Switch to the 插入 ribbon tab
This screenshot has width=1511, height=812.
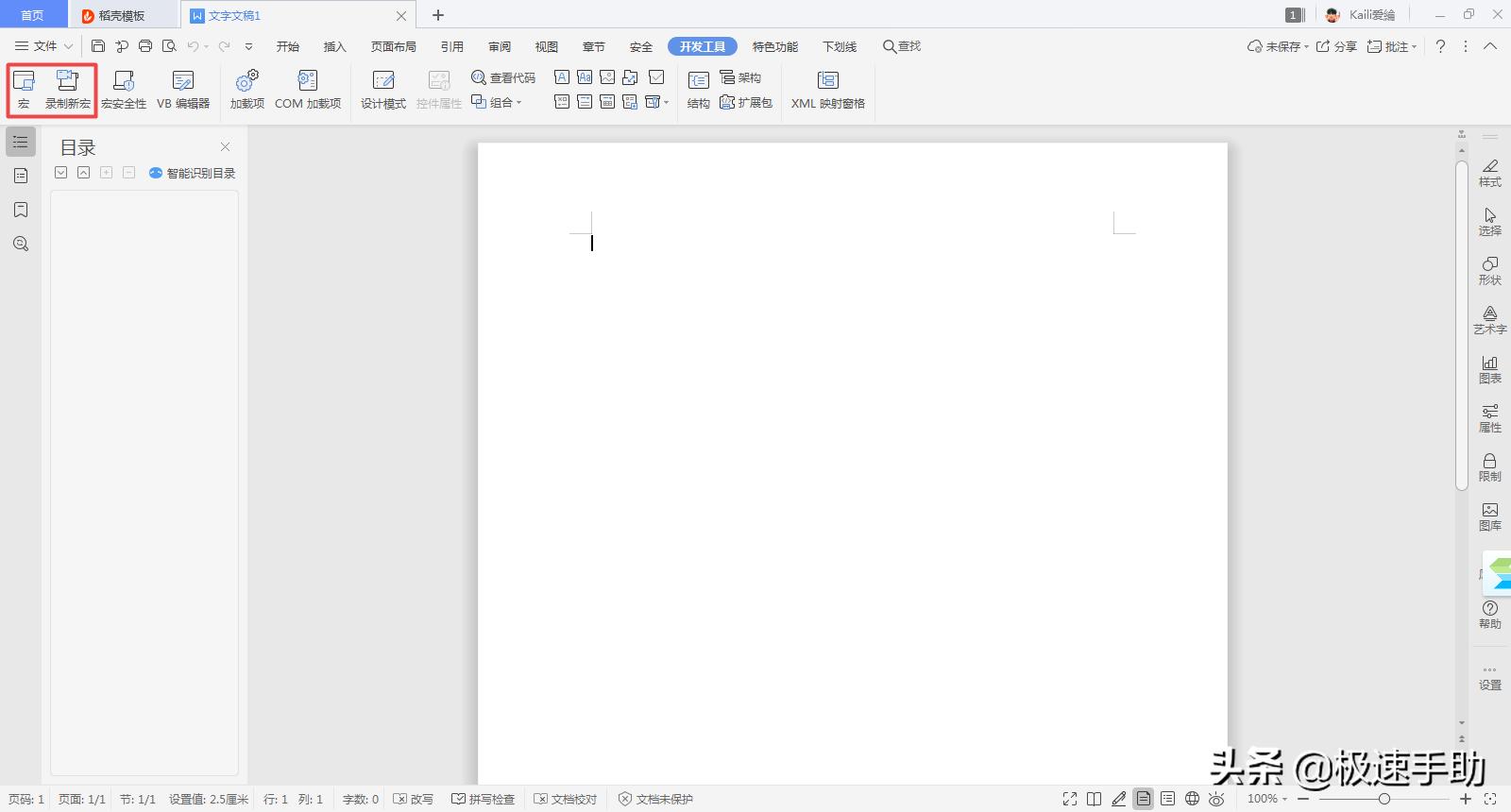coord(334,46)
